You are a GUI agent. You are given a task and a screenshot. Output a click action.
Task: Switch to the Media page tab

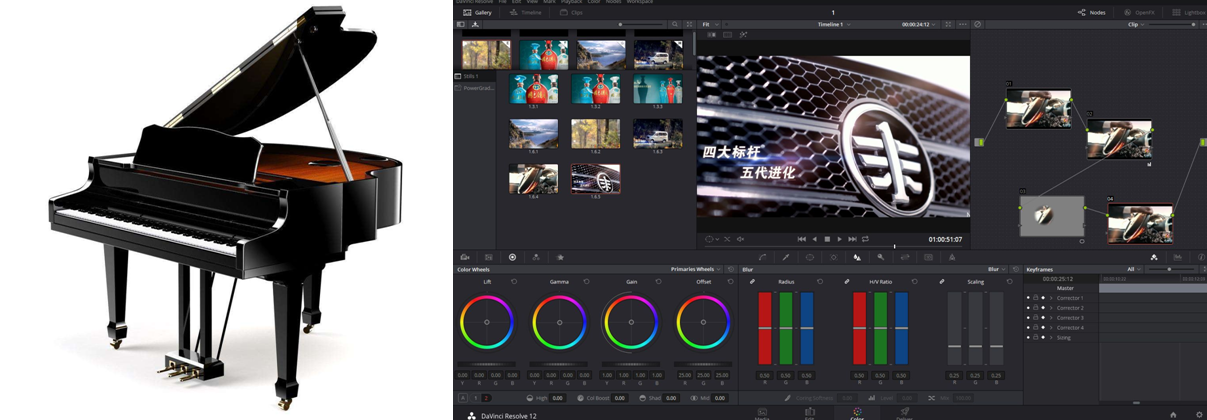pos(762,413)
